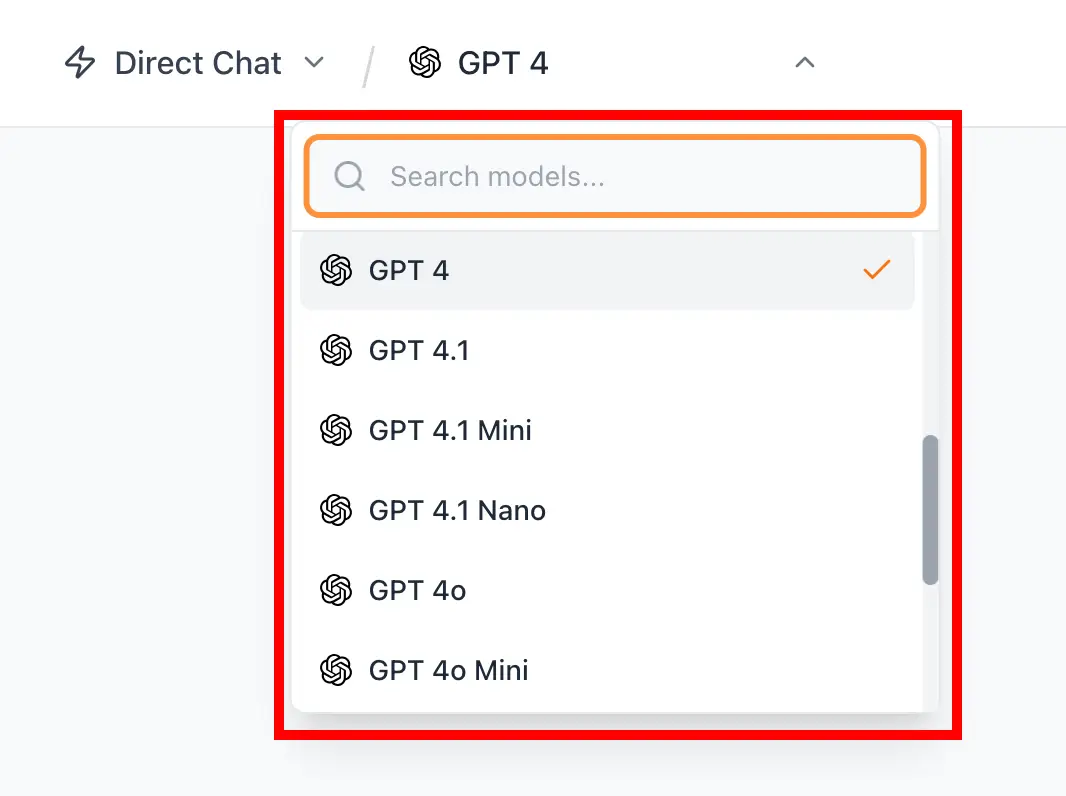Click the OpenAI icon beside GPT 4o
1066x796 pixels.
point(336,590)
